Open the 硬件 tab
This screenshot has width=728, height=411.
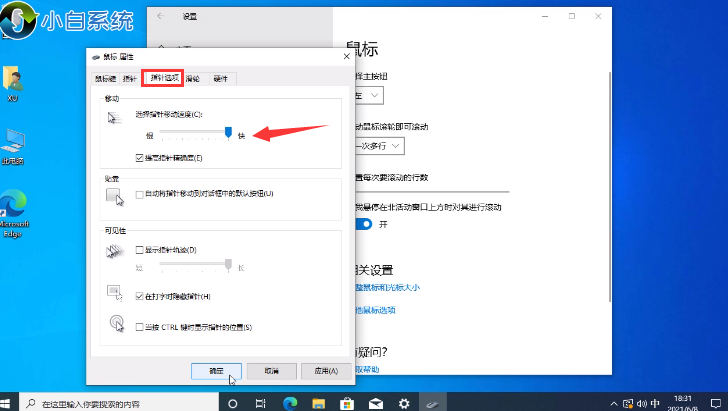(220, 77)
